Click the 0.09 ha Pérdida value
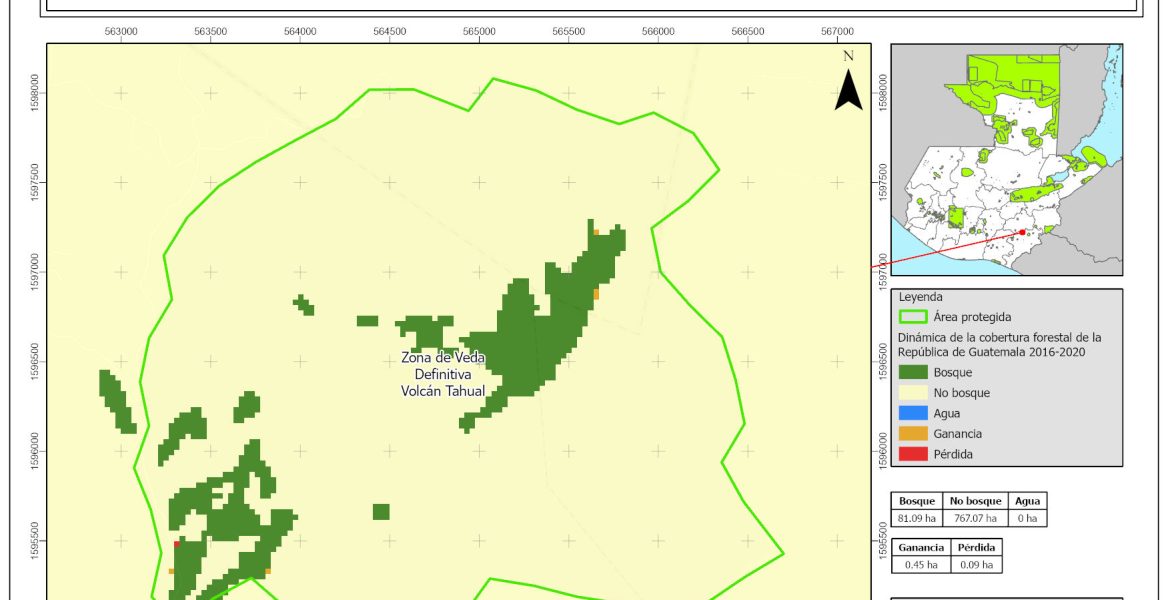 click(975, 564)
